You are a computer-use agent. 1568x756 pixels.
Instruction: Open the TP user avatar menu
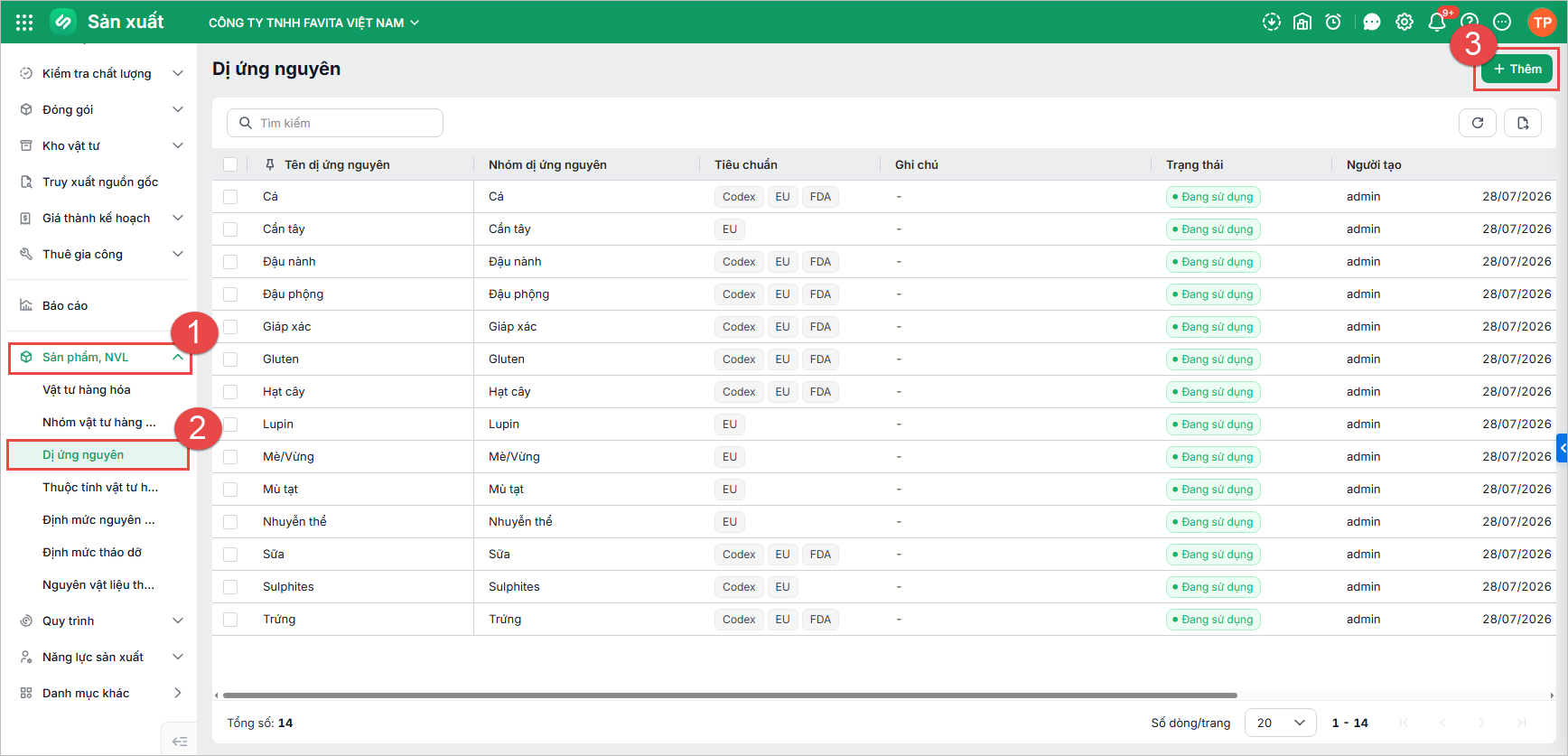1542,22
